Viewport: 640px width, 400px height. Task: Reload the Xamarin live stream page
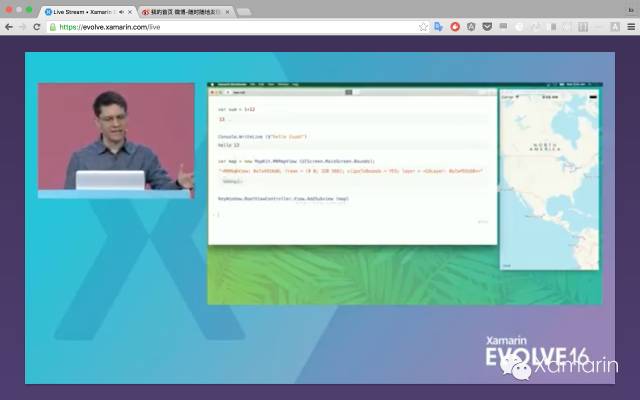coord(37,27)
